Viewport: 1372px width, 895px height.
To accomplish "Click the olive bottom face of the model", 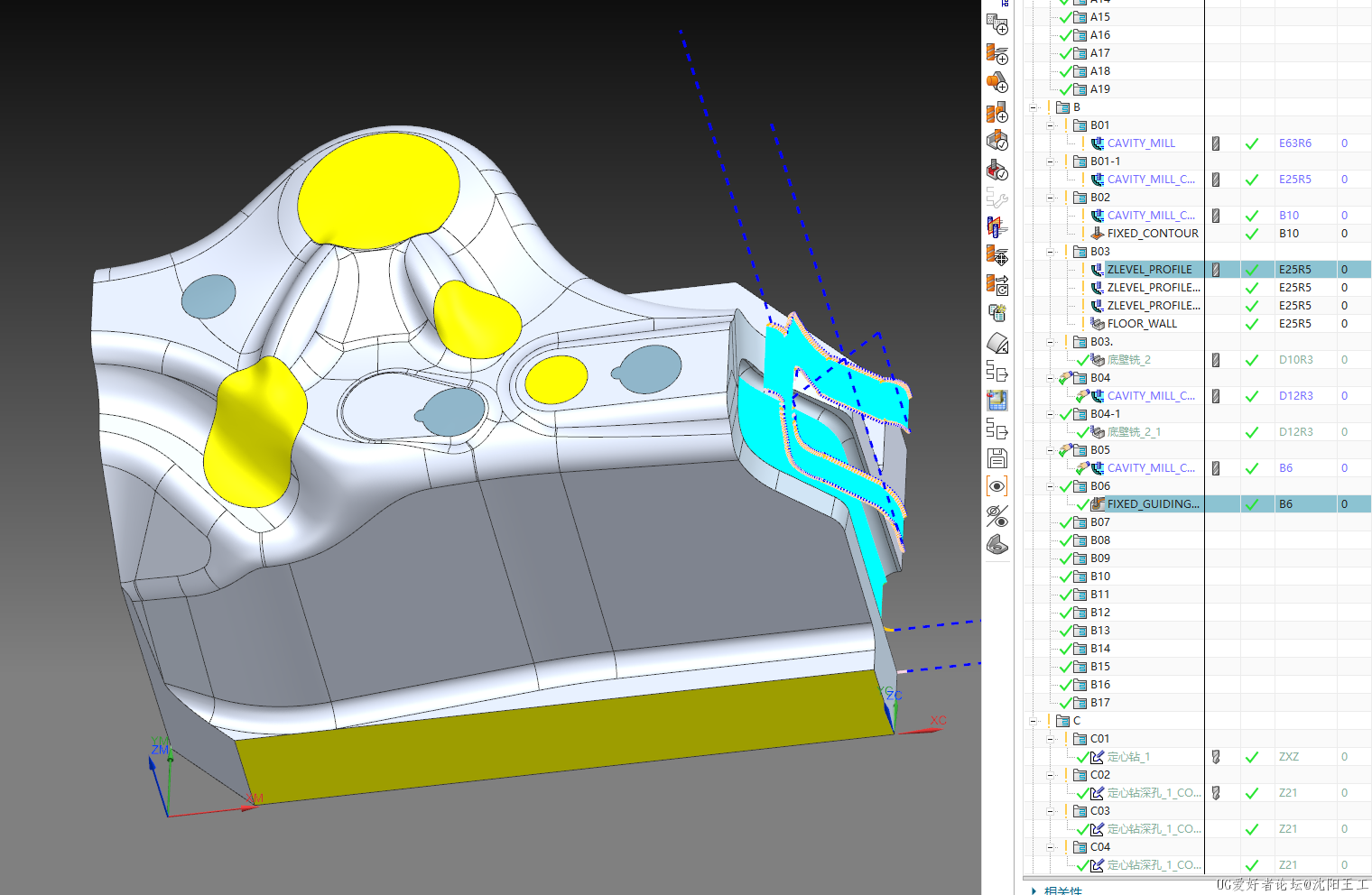I will coord(564,735).
